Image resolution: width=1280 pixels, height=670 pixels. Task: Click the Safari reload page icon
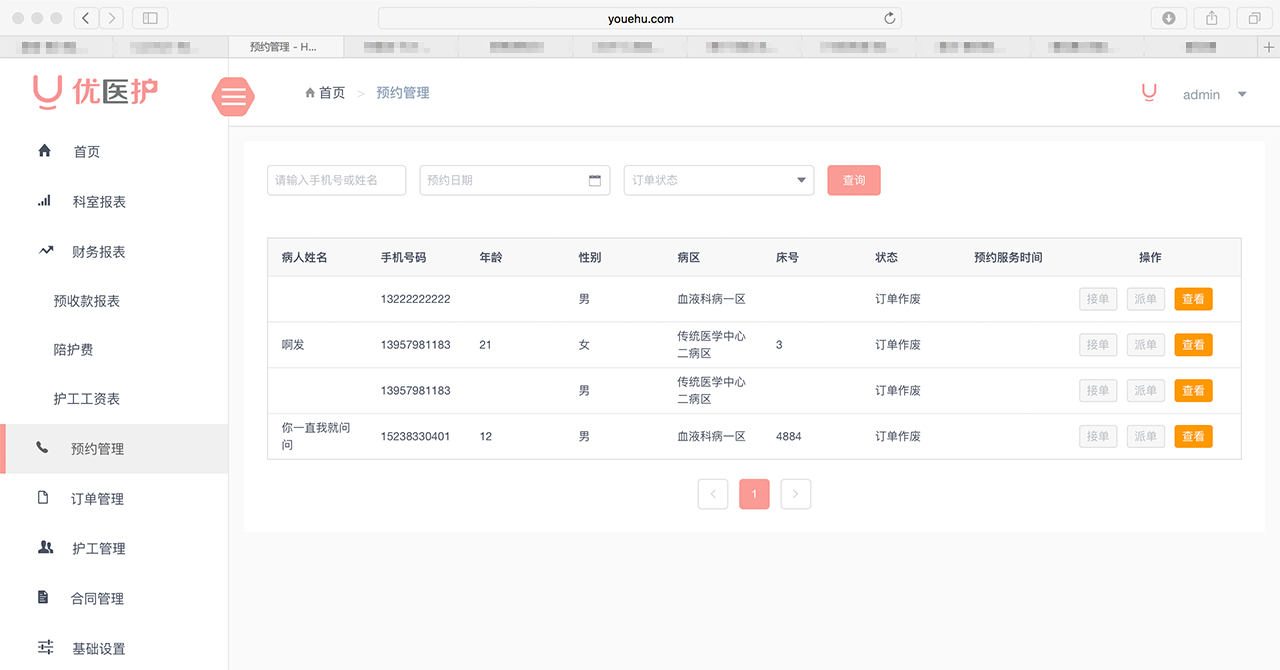coord(889,18)
